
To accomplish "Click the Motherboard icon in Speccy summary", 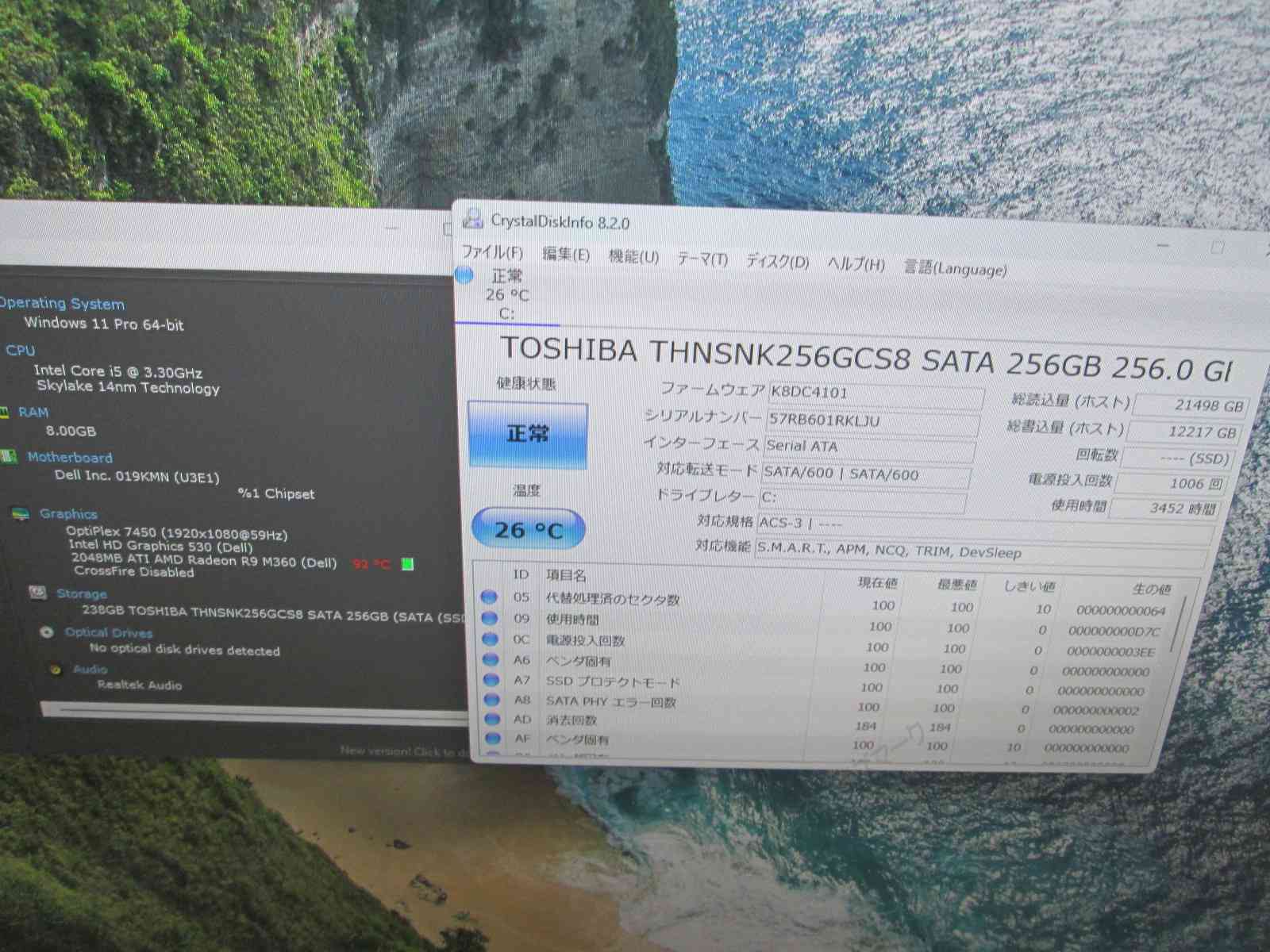I will [x=9, y=457].
